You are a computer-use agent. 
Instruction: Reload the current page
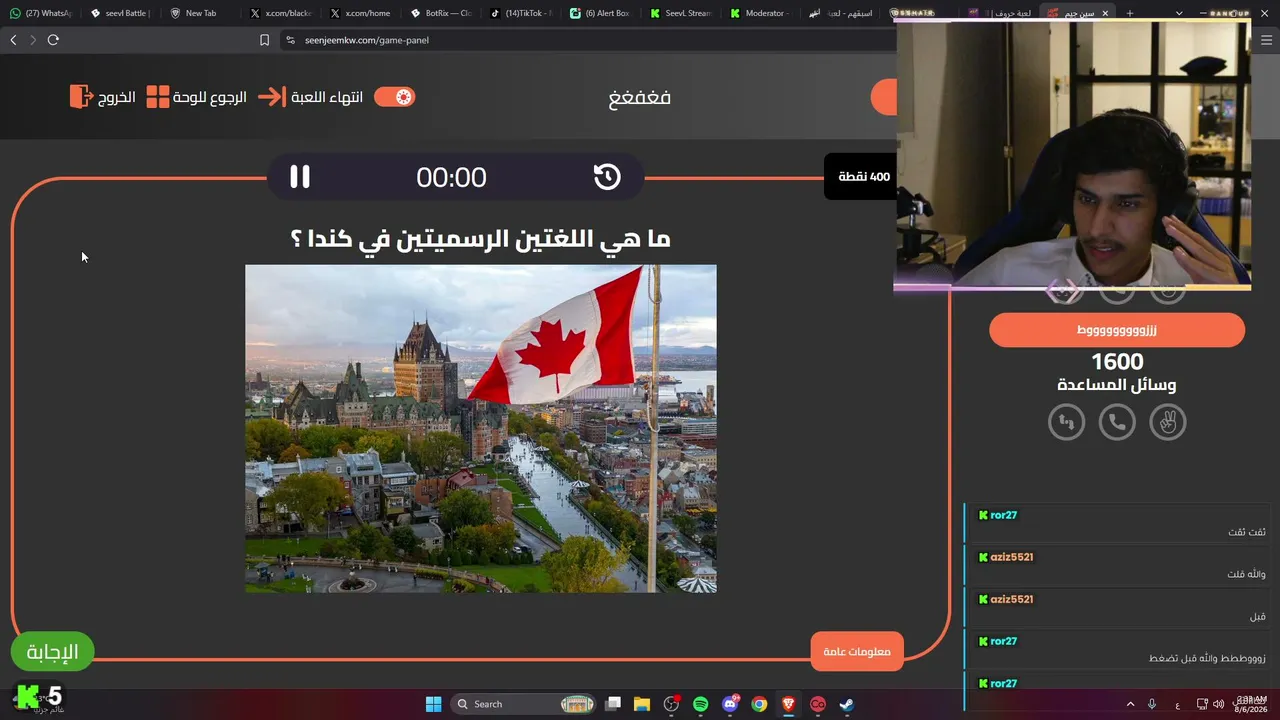tap(53, 40)
